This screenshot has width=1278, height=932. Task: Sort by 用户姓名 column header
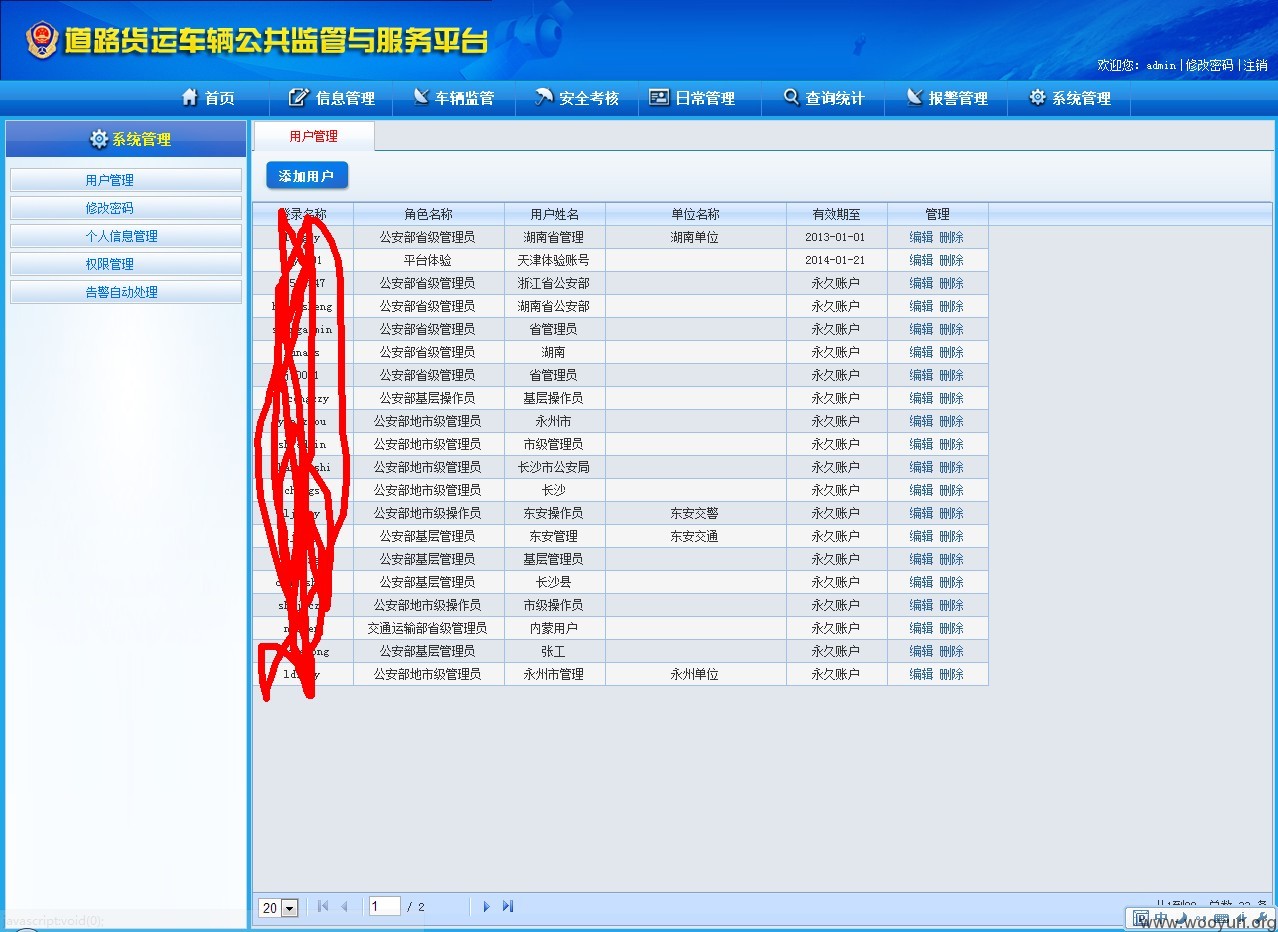[x=554, y=214]
